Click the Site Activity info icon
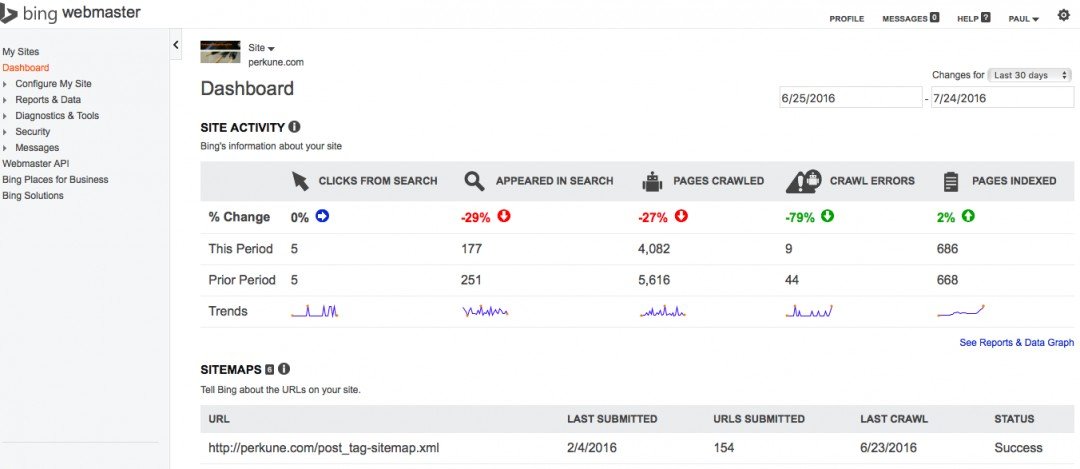The image size is (1080, 469). [x=294, y=127]
